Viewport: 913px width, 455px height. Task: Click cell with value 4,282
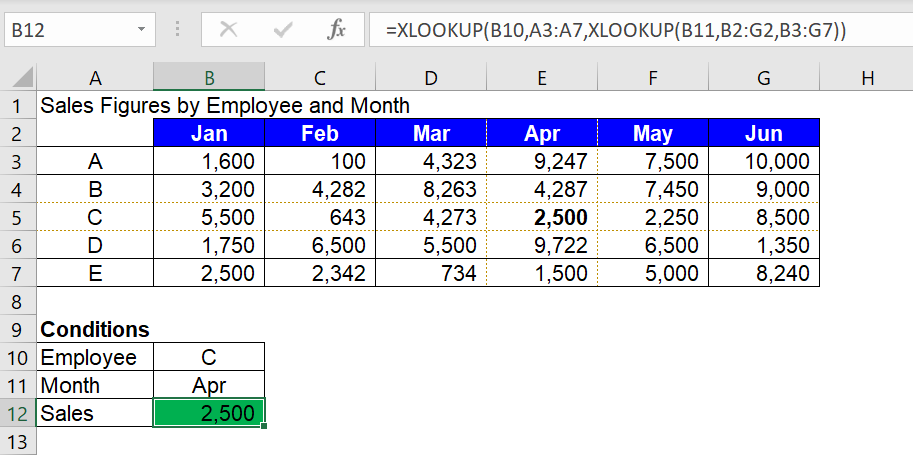(320, 189)
